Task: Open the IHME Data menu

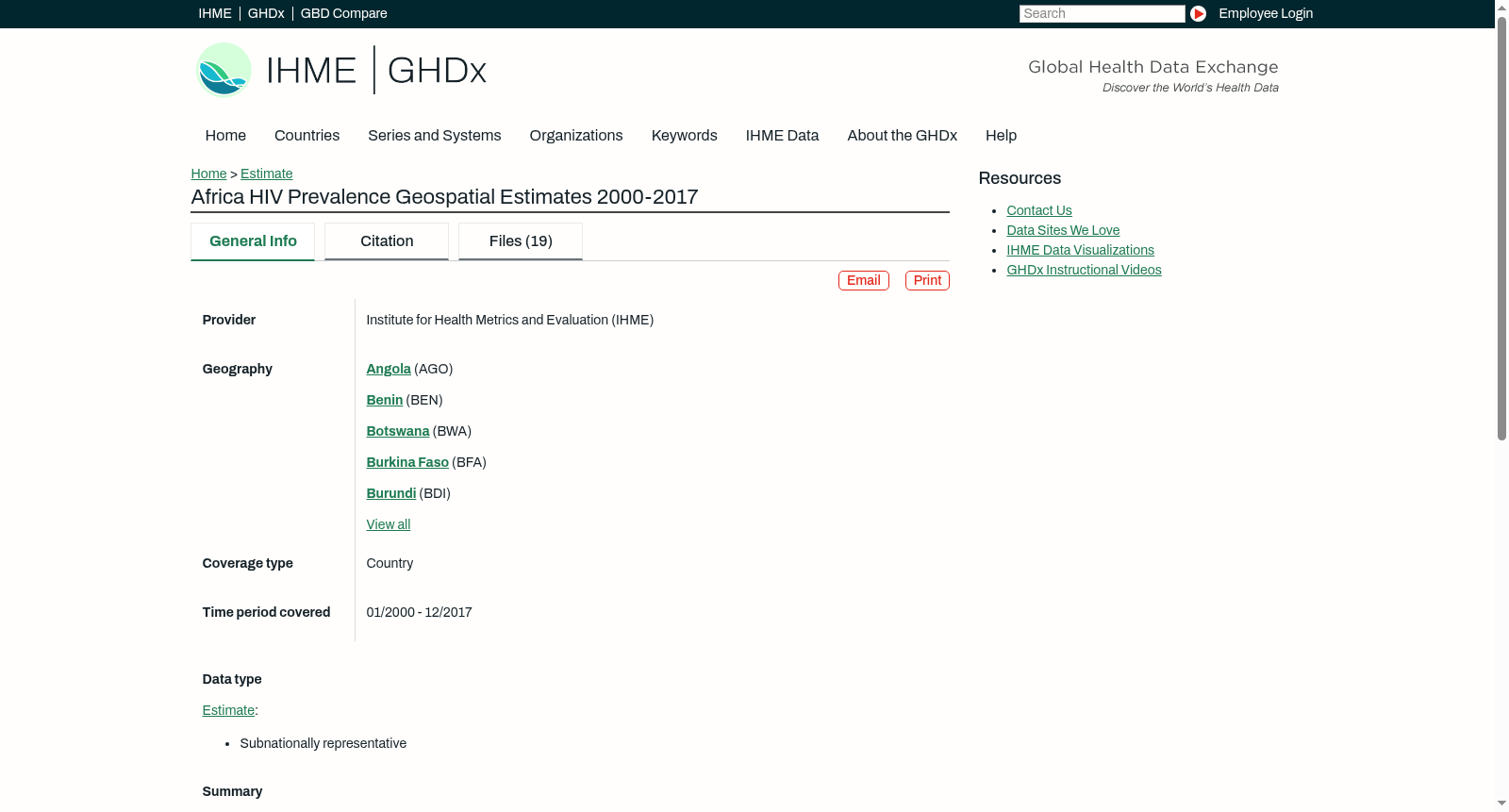Action: pyautogui.click(x=783, y=136)
